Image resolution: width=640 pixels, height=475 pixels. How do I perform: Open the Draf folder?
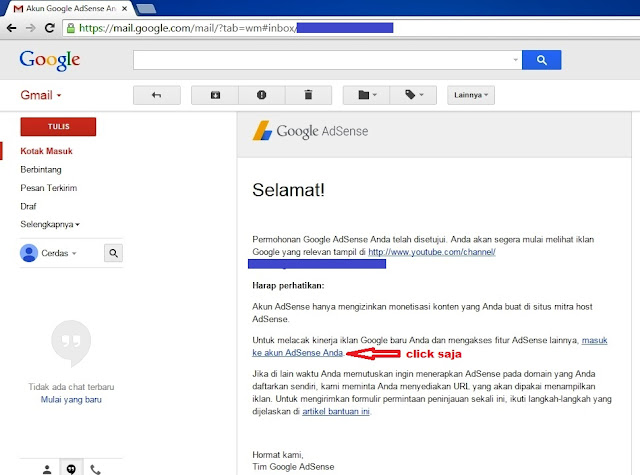[x=28, y=206]
